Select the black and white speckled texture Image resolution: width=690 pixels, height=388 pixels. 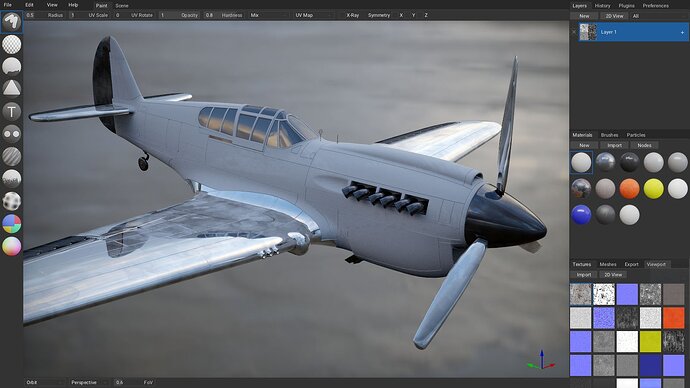pos(604,294)
